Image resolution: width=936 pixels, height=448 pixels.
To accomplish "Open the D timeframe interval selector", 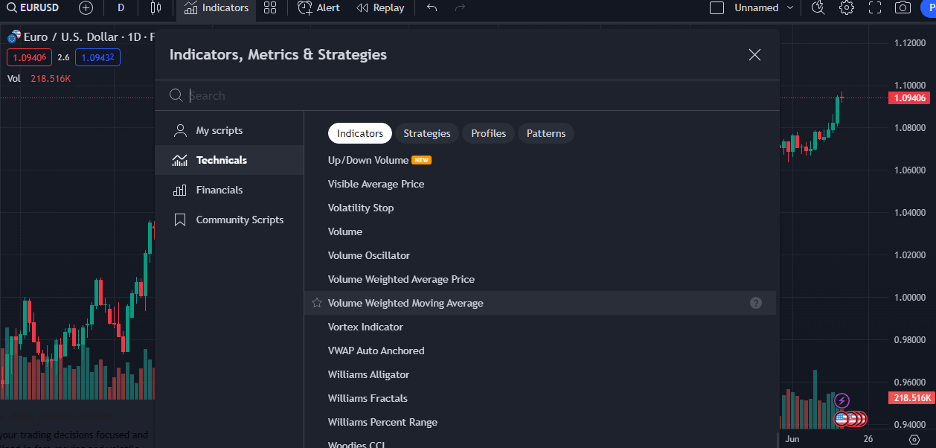I will click(121, 8).
